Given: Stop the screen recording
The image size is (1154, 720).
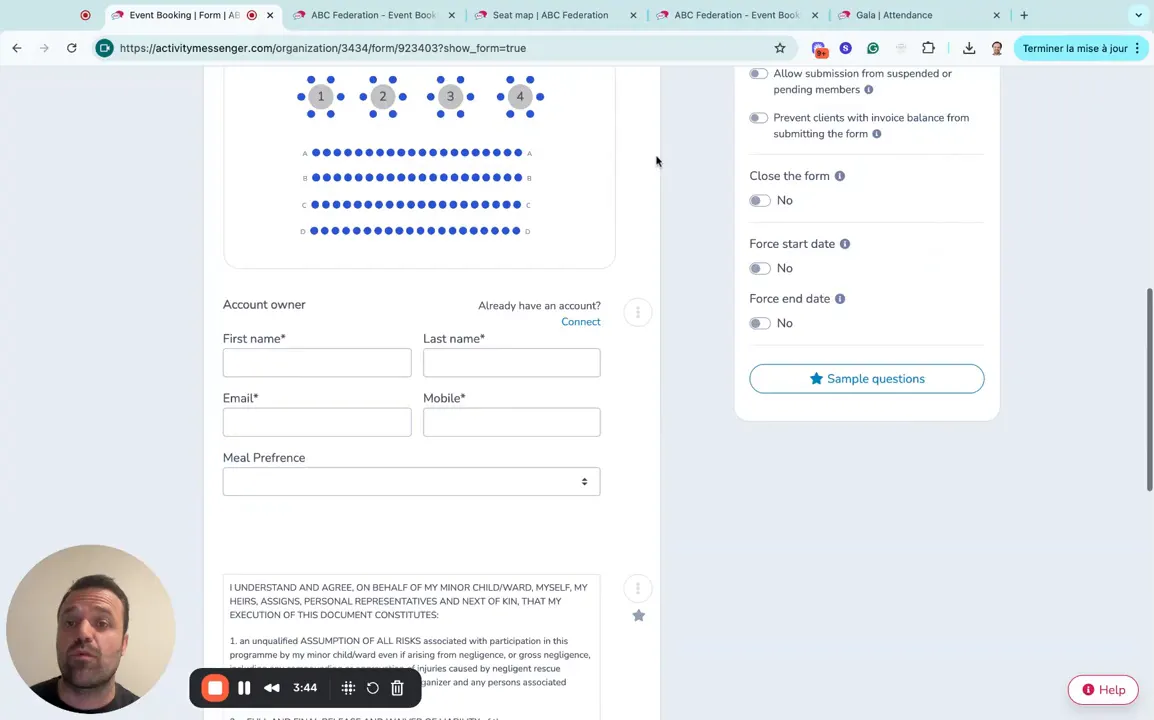Looking at the screenshot, I should pos(215,687).
